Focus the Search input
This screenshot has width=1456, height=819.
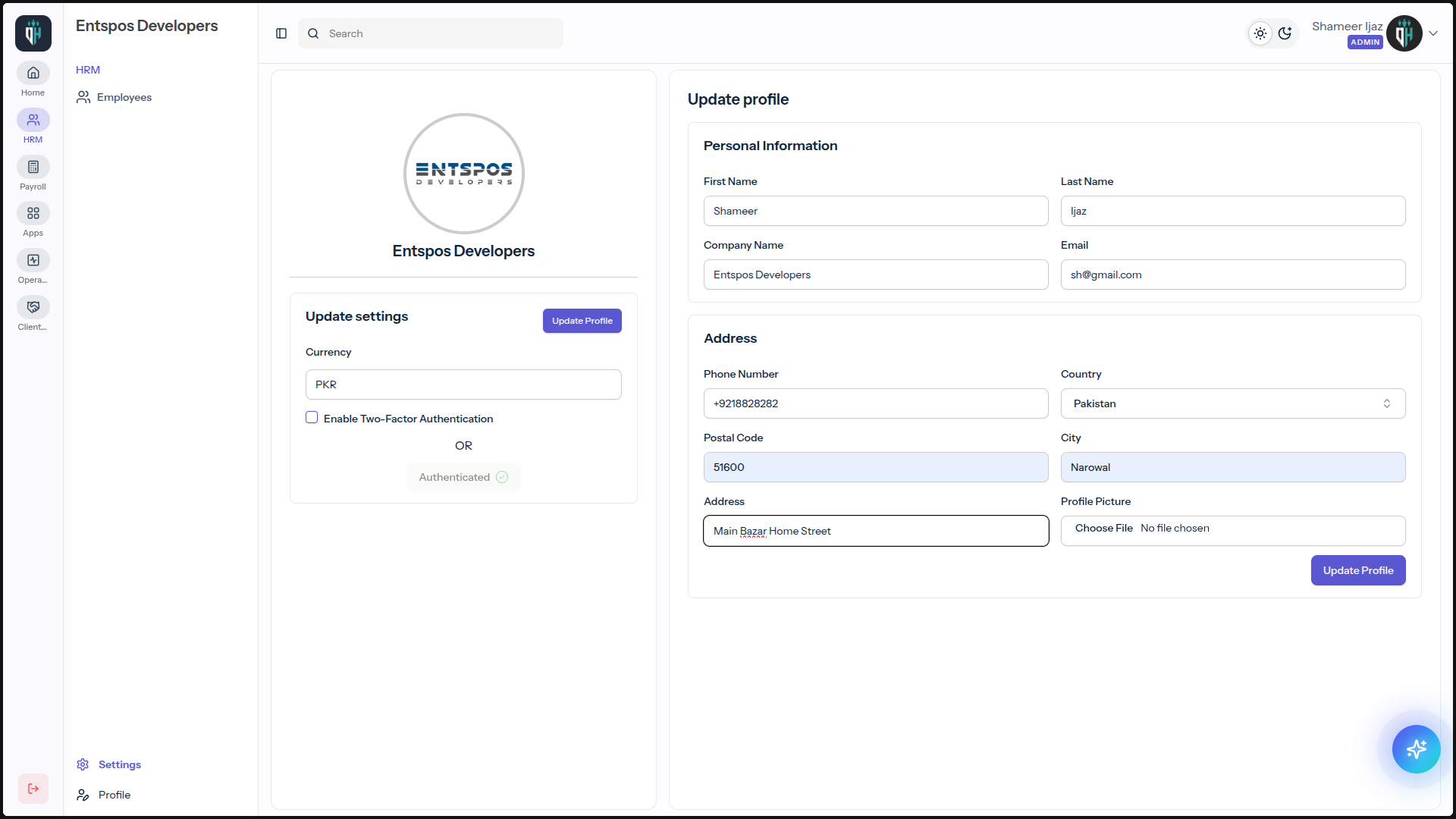pyautogui.click(x=431, y=33)
